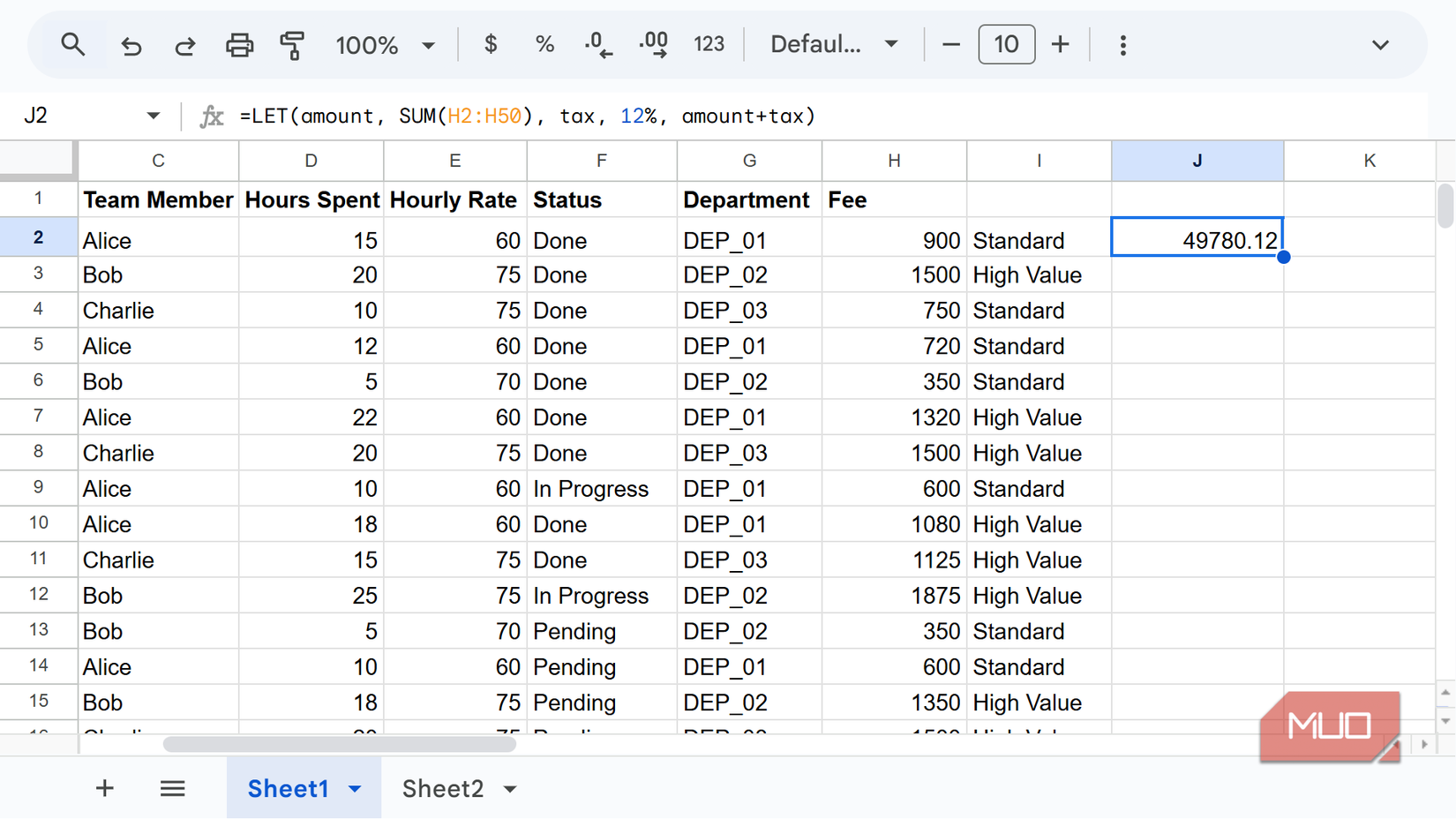
Task: Open the Sheet2 tab options arrow
Action: pyautogui.click(x=510, y=789)
